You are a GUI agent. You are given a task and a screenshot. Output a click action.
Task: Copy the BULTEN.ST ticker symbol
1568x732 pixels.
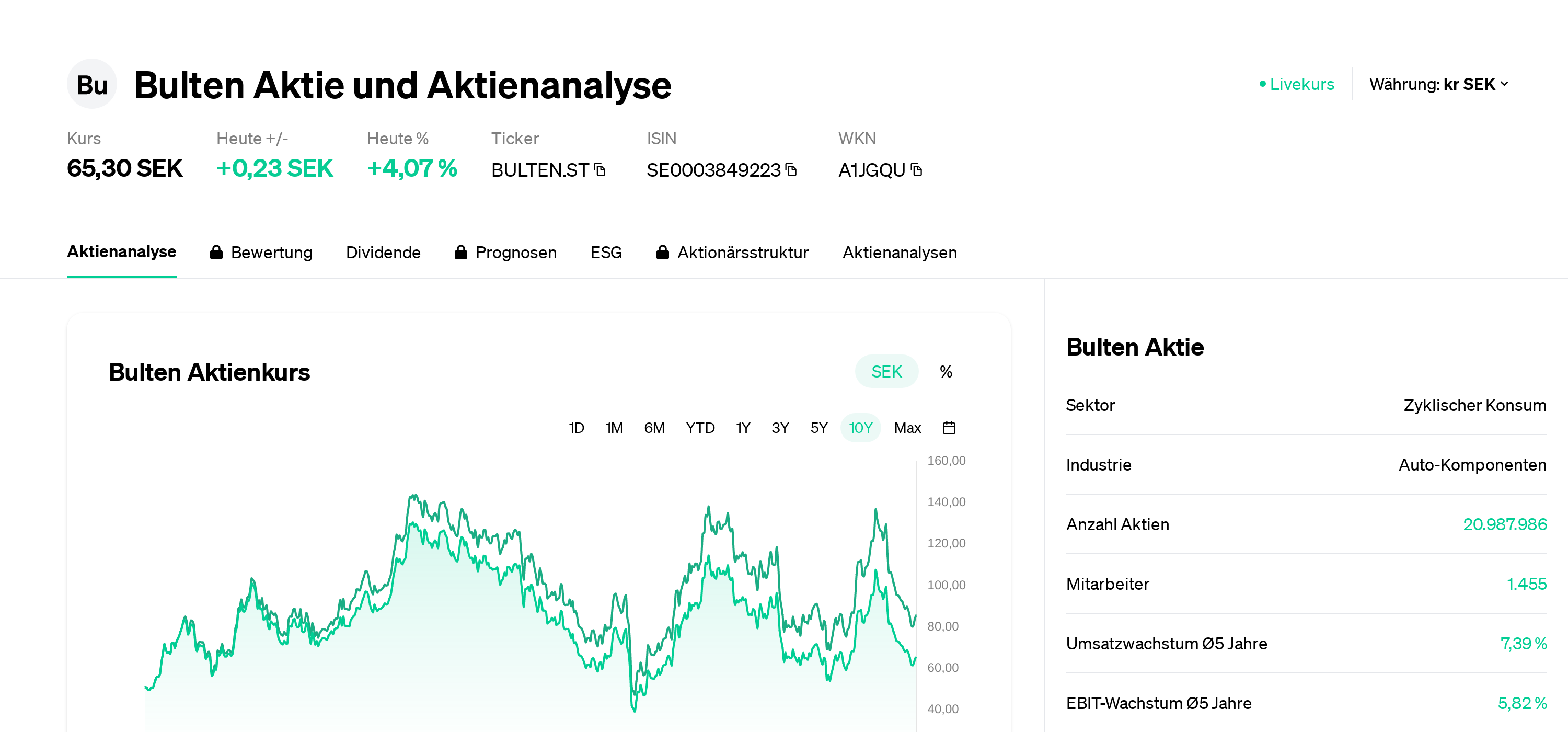click(600, 170)
